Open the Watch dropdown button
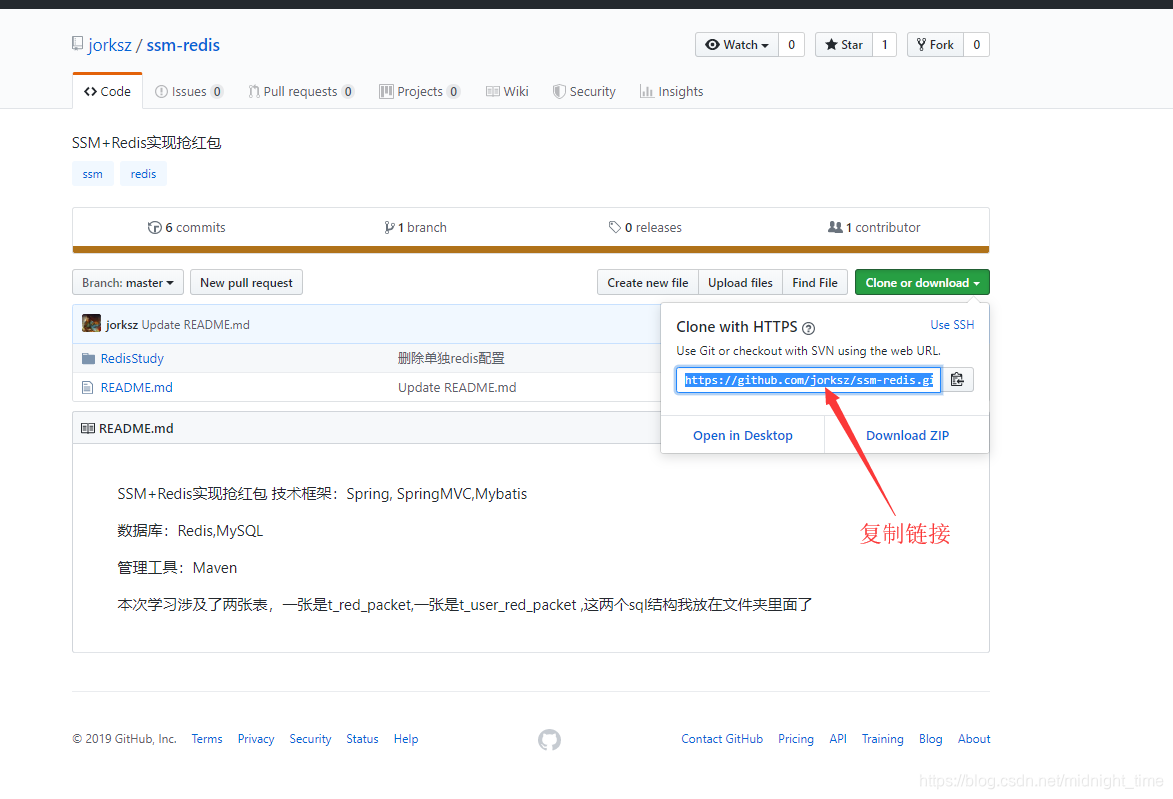This screenshot has height=799, width=1173. 737,45
